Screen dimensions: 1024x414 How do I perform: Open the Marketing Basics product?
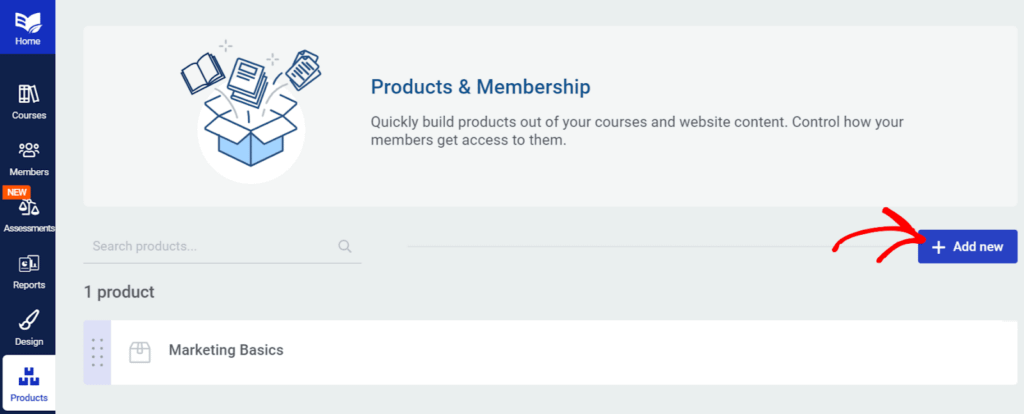(x=226, y=350)
